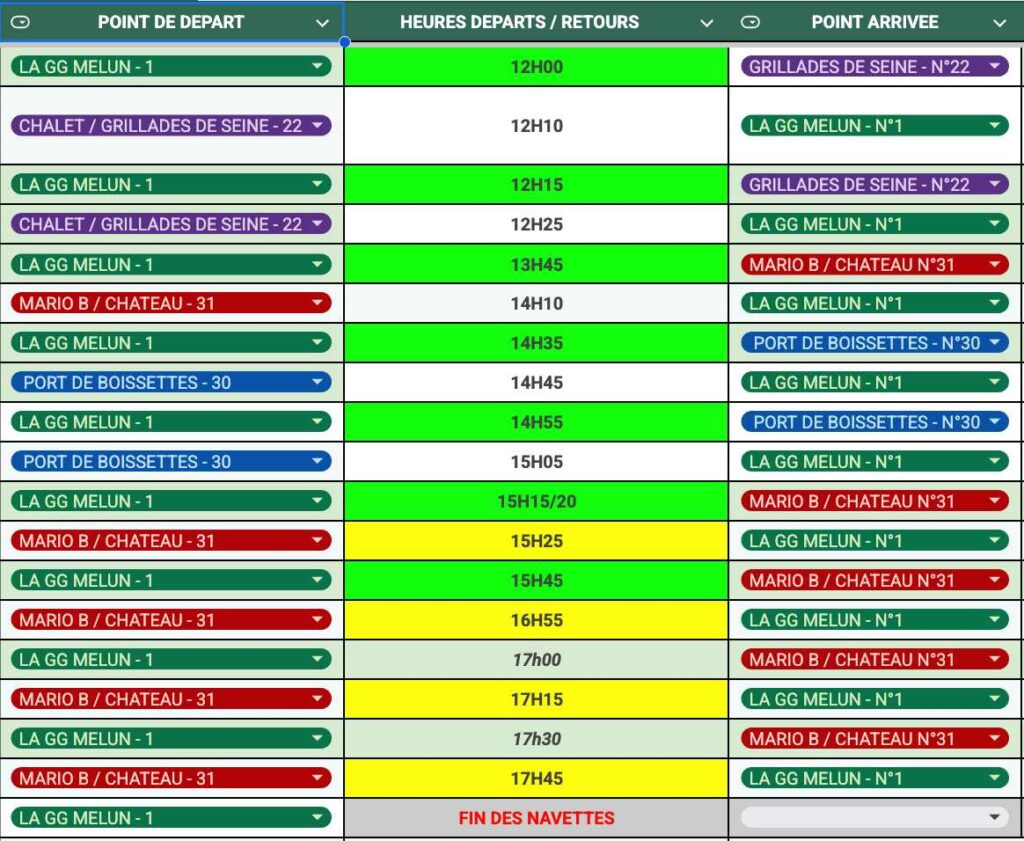This screenshot has height=841, width=1024.
Task: Click the column type icon beside POINT DE DEPART
Action: (20, 22)
